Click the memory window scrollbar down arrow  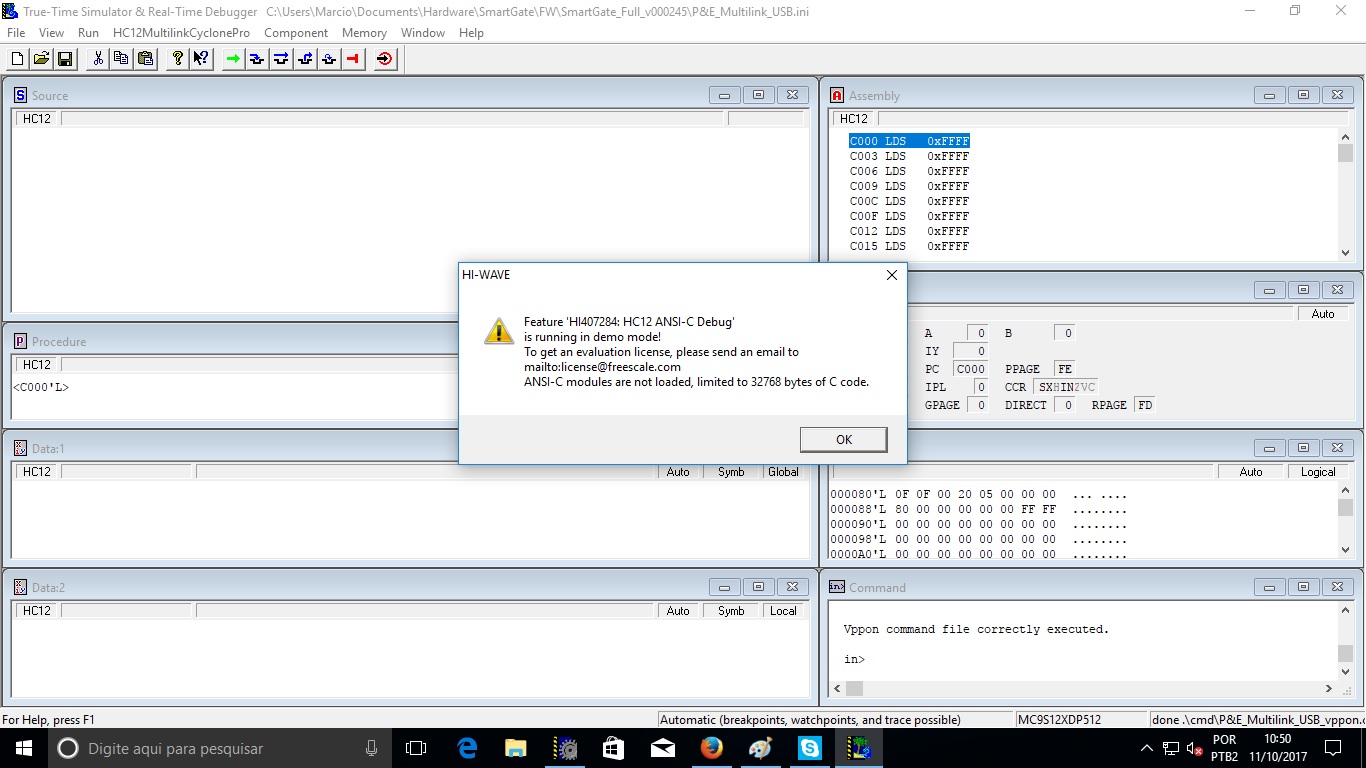pos(1346,550)
